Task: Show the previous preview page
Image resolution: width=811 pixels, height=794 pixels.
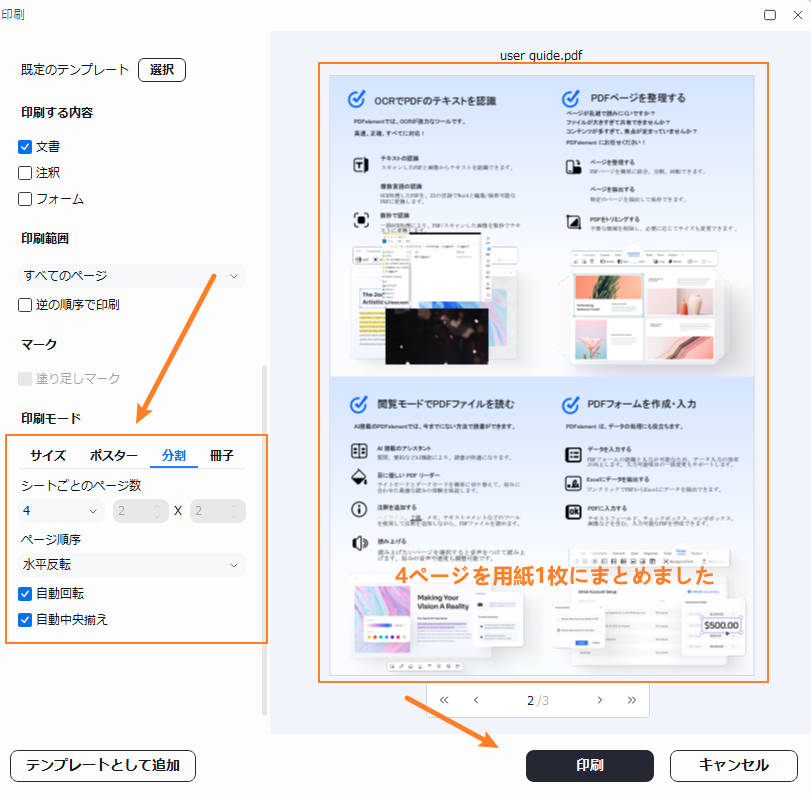Action: tap(474, 700)
